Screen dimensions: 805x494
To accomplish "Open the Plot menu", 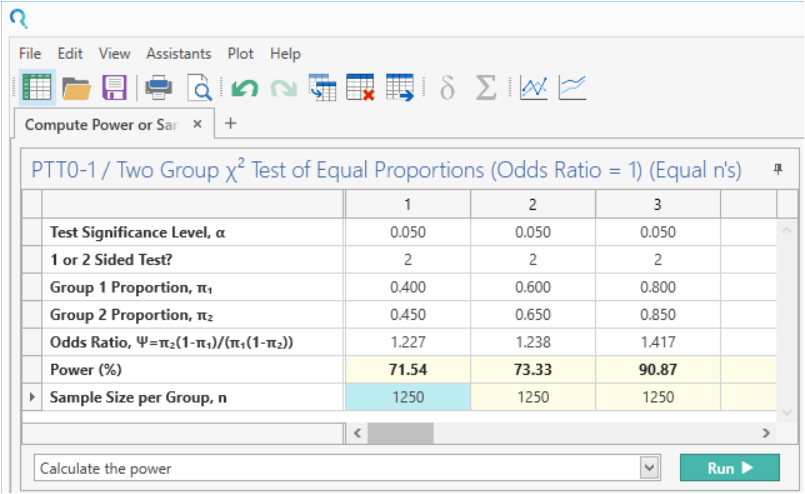I will (240, 54).
